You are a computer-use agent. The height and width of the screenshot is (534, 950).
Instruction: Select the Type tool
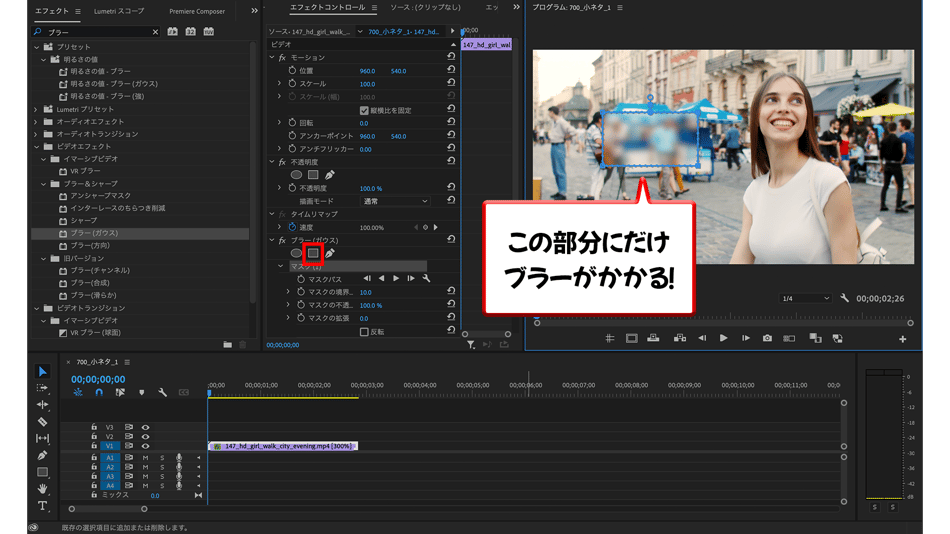[42, 506]
